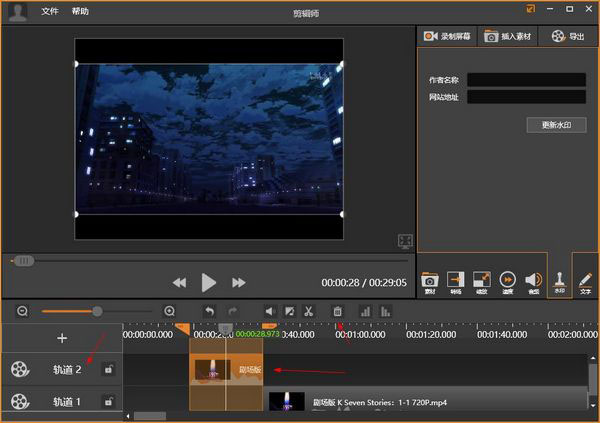Click the 导出 export button
This screenshot has width=600, height=423.
[x=570, y=36]
